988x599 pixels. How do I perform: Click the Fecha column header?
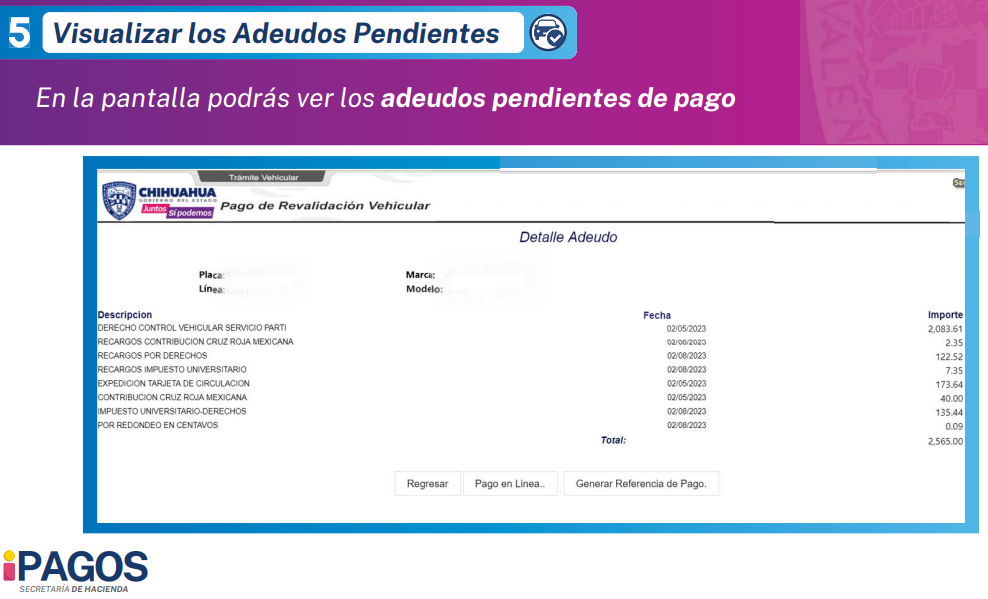tap(657, 315)
